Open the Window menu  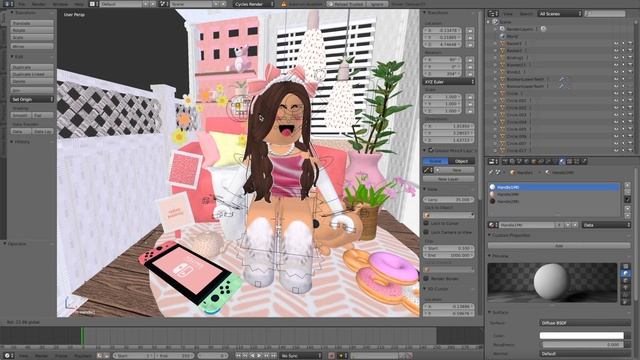coord(60,4)
